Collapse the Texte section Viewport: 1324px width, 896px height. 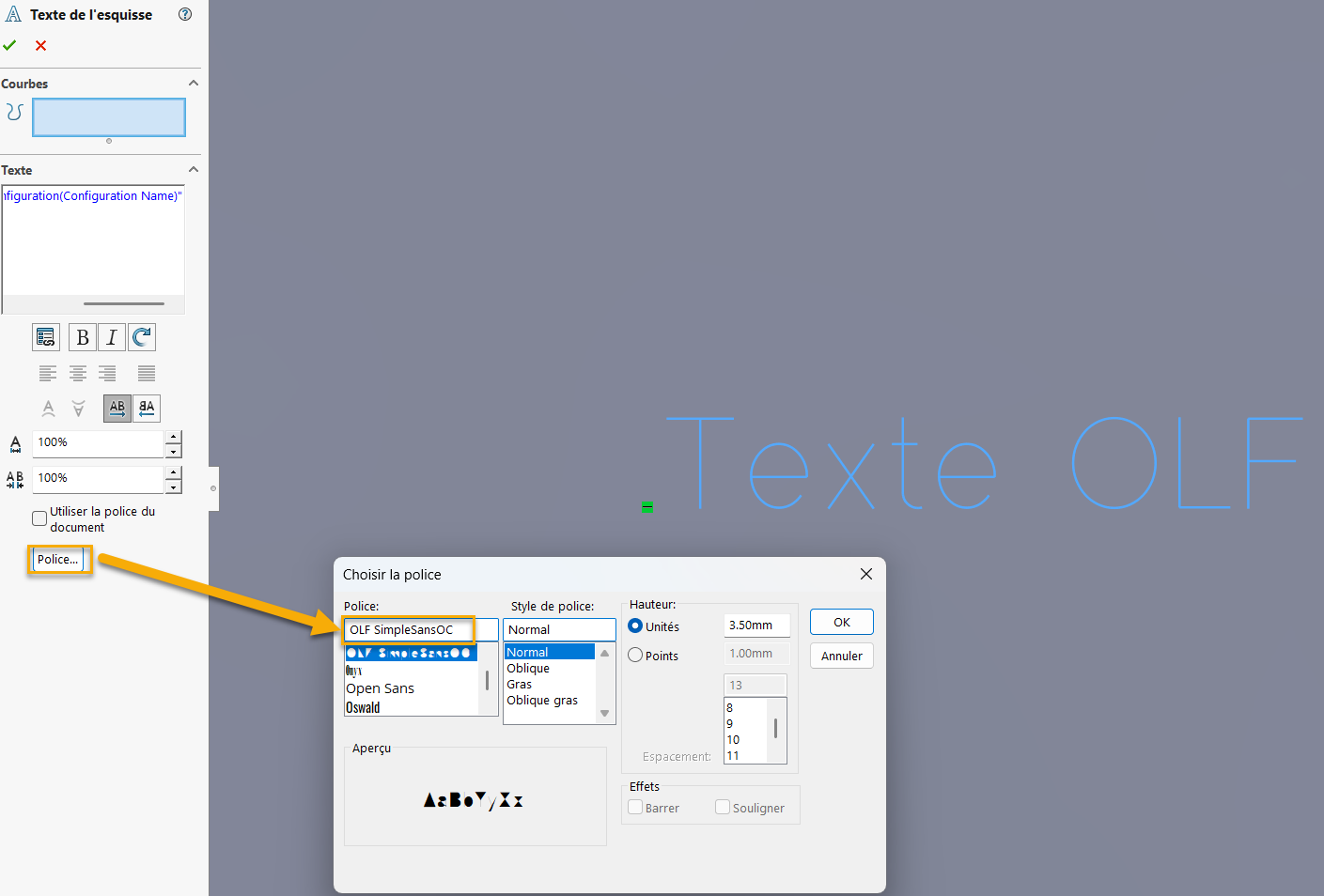point(194,169)
